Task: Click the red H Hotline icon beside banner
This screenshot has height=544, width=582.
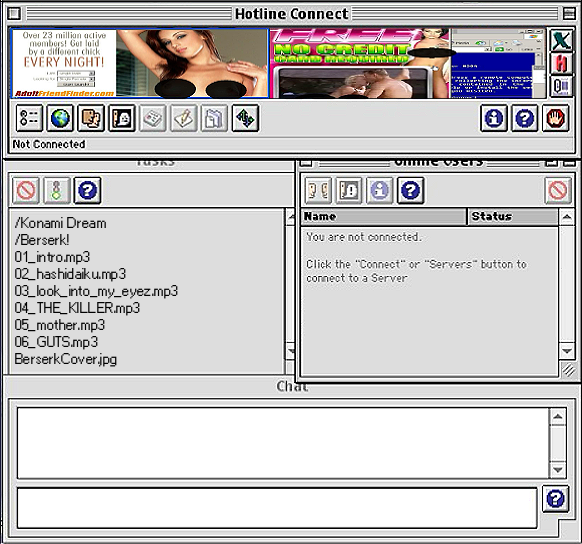Action: coord(561,63)
